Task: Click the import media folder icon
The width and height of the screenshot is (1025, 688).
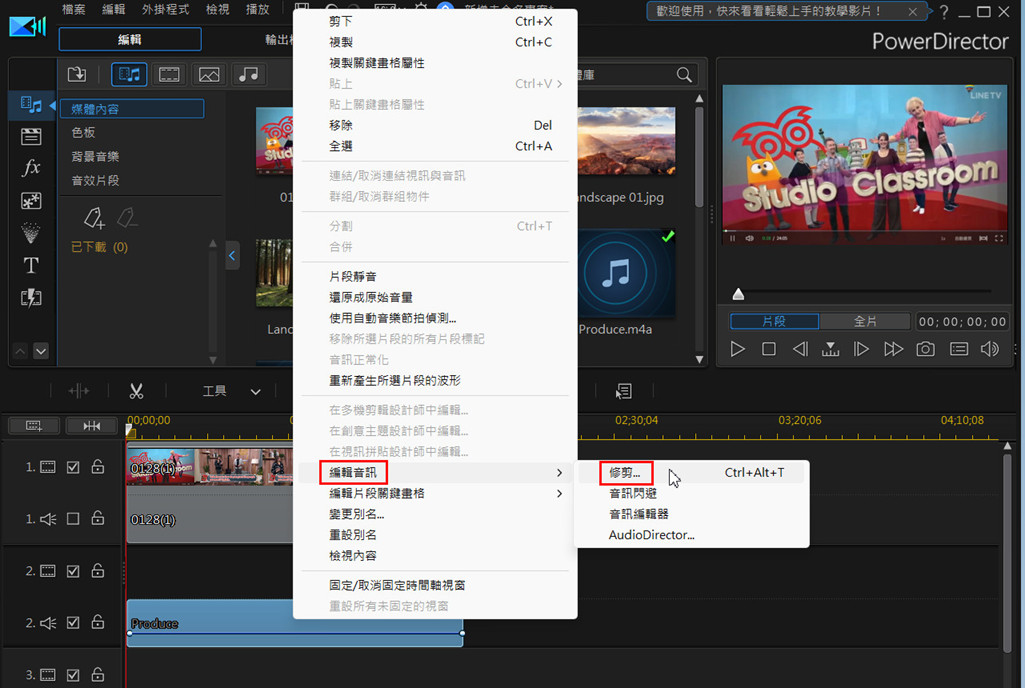Action: [76, 74]
